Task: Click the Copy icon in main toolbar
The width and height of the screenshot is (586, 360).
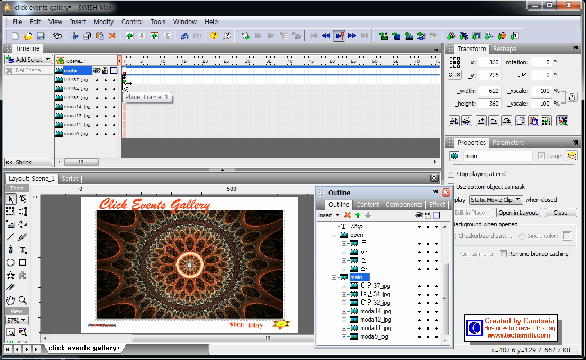Action: click(87, 36)
